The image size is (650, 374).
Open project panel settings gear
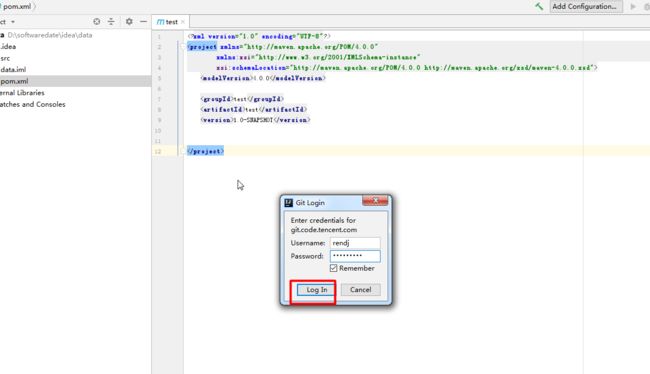129,22
